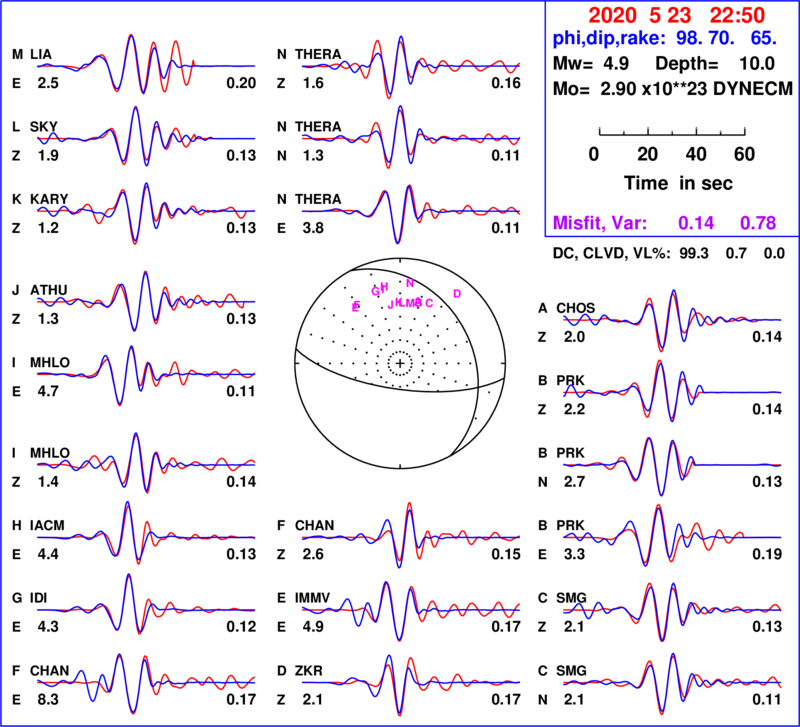Select the "Mw= 4.9" magnitude text
This screenshot has height=727, width=800.
coord(591,64)
